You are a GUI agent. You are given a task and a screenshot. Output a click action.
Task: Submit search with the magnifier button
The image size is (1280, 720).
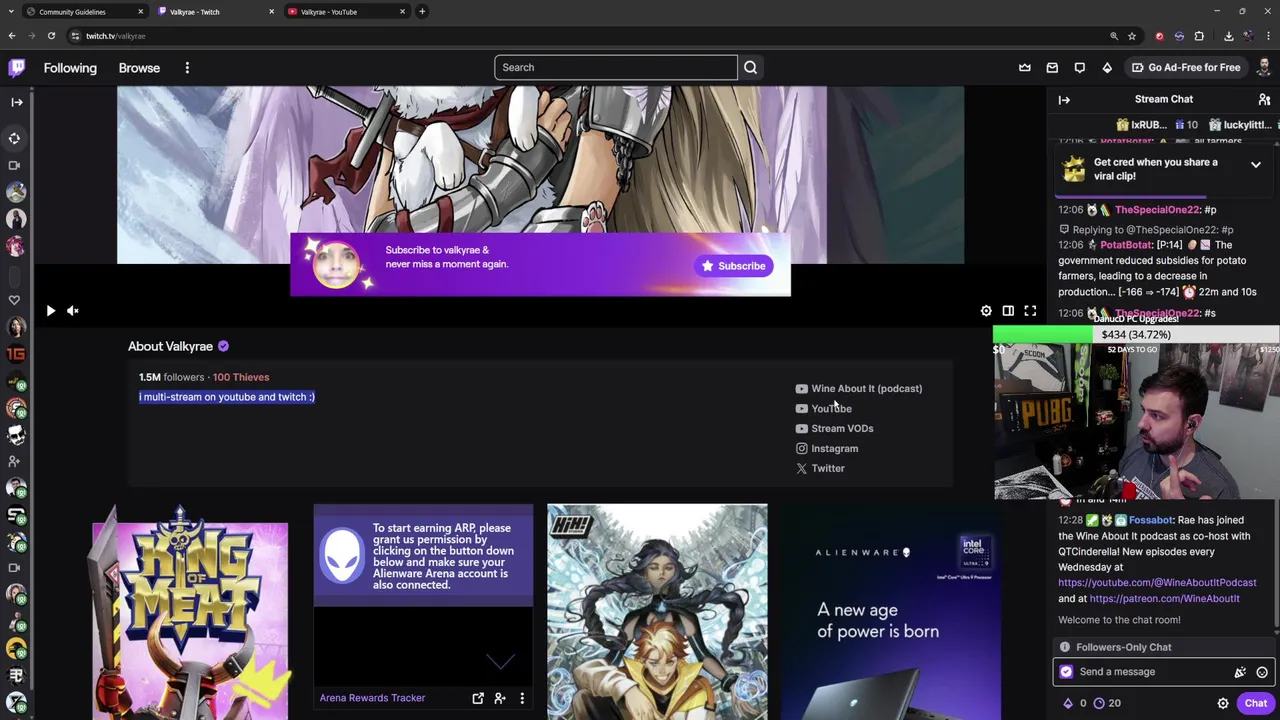(x=750, y=67)
